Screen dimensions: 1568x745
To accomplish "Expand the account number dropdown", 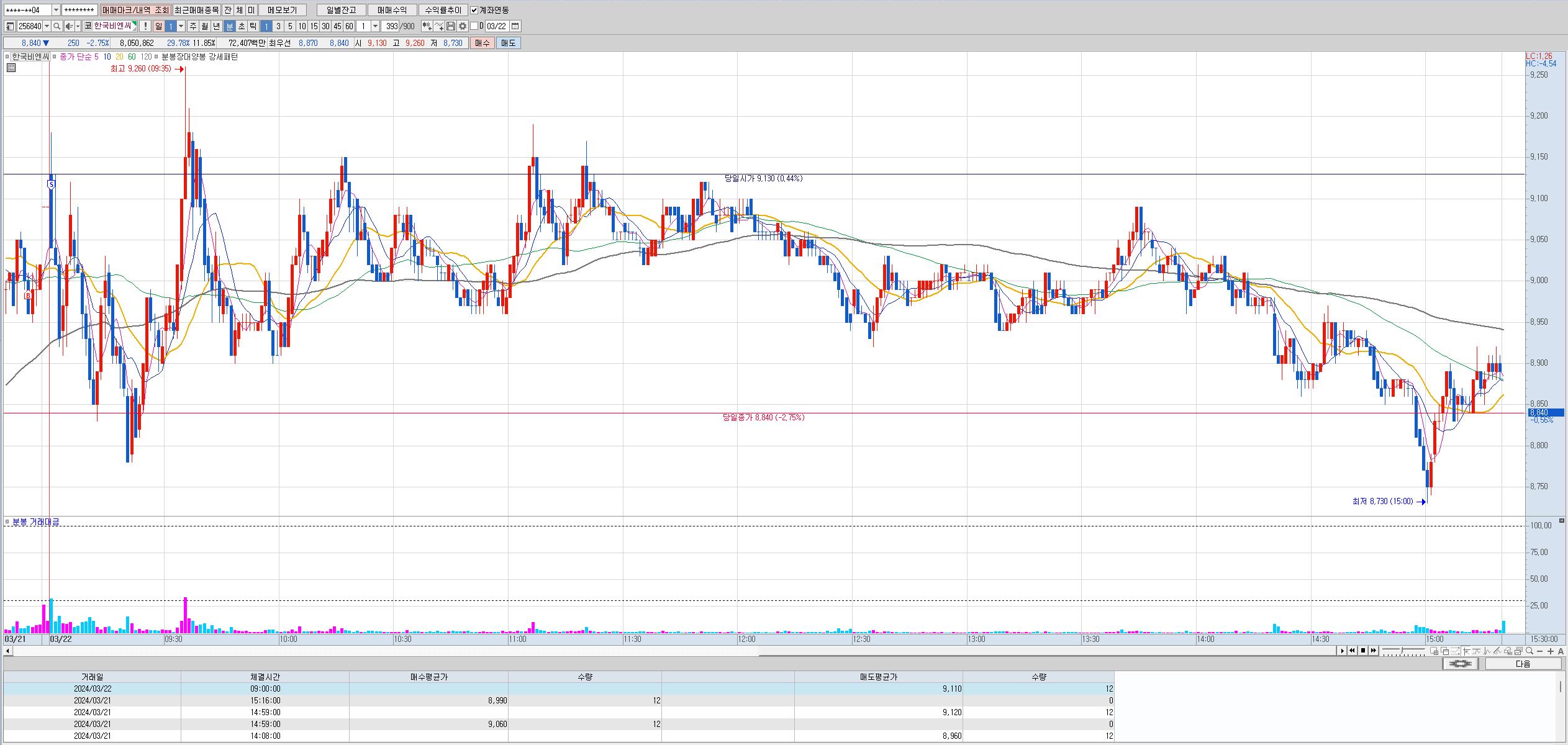I will 56,10.
